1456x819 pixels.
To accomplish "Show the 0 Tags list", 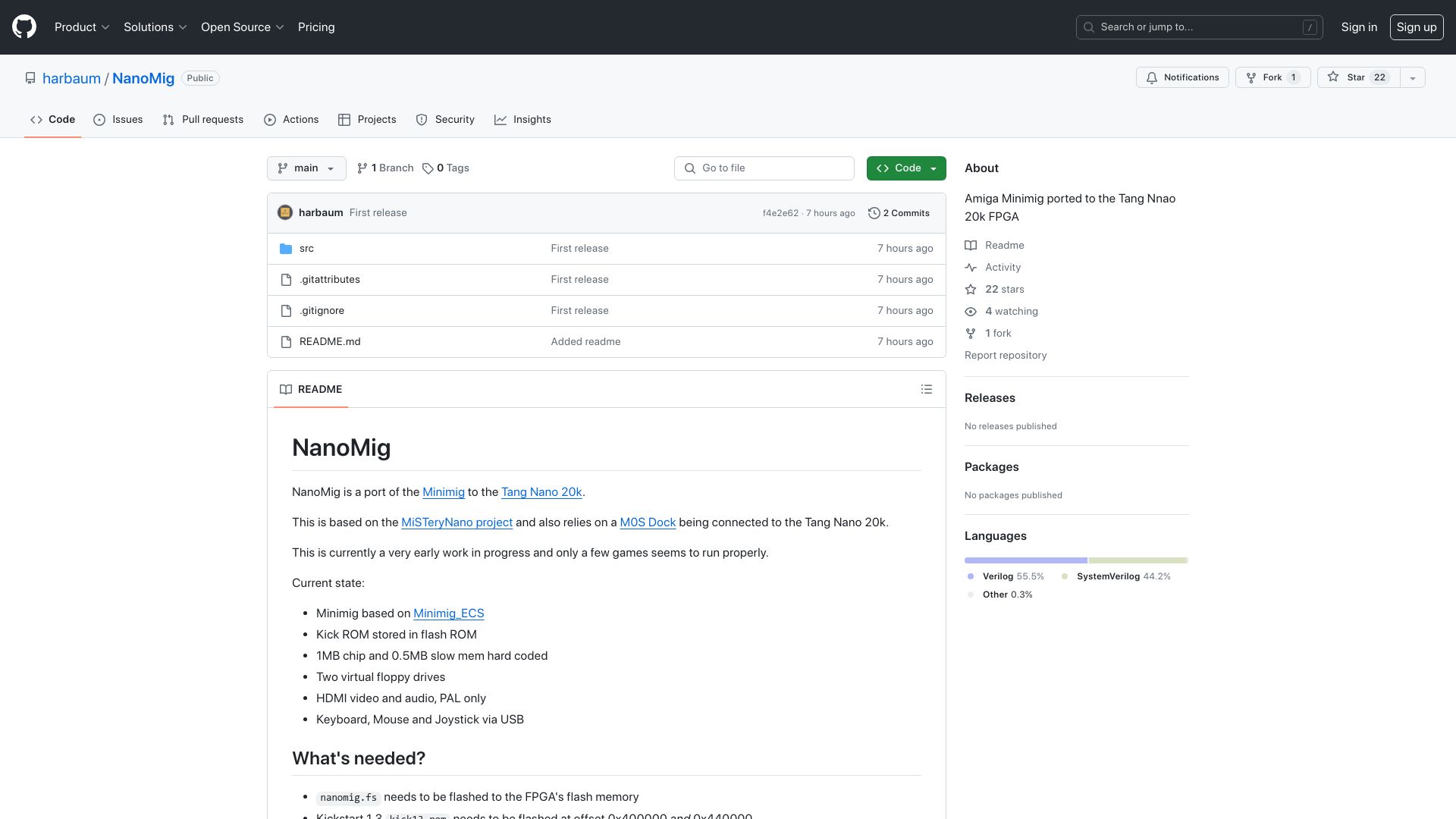I will click(446, 168).
